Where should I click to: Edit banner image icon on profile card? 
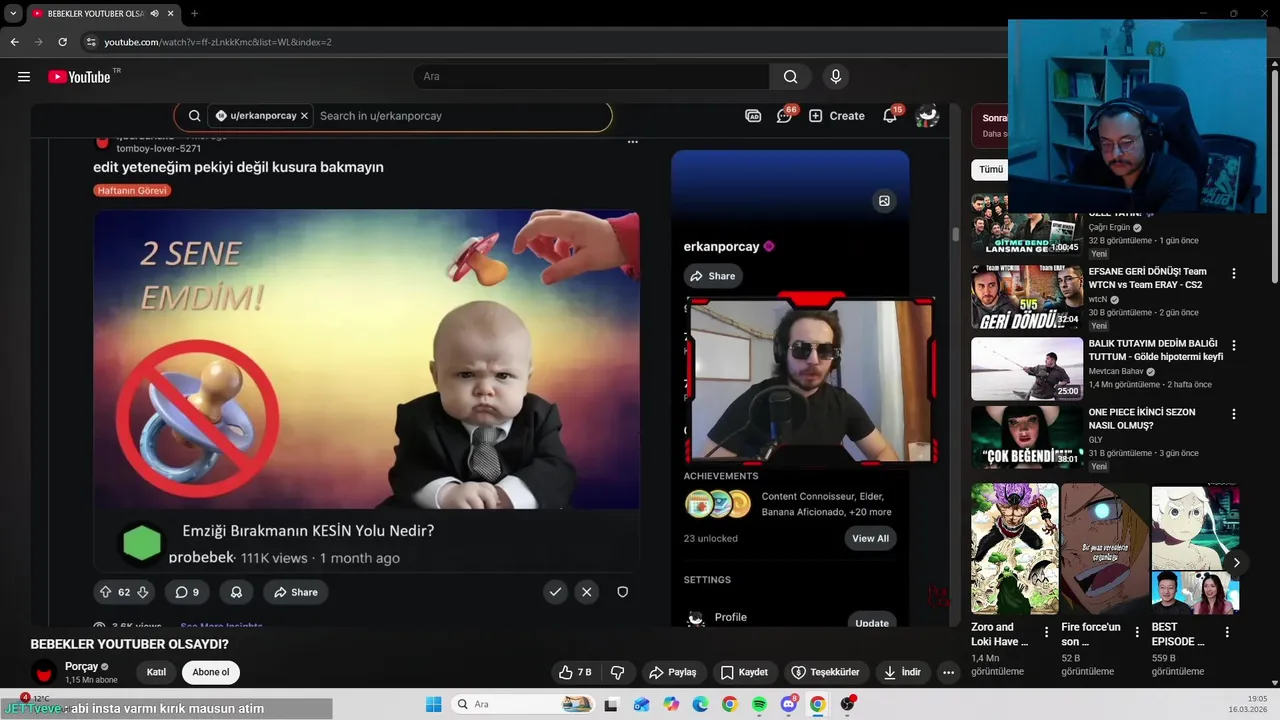(x=884, y=201)
